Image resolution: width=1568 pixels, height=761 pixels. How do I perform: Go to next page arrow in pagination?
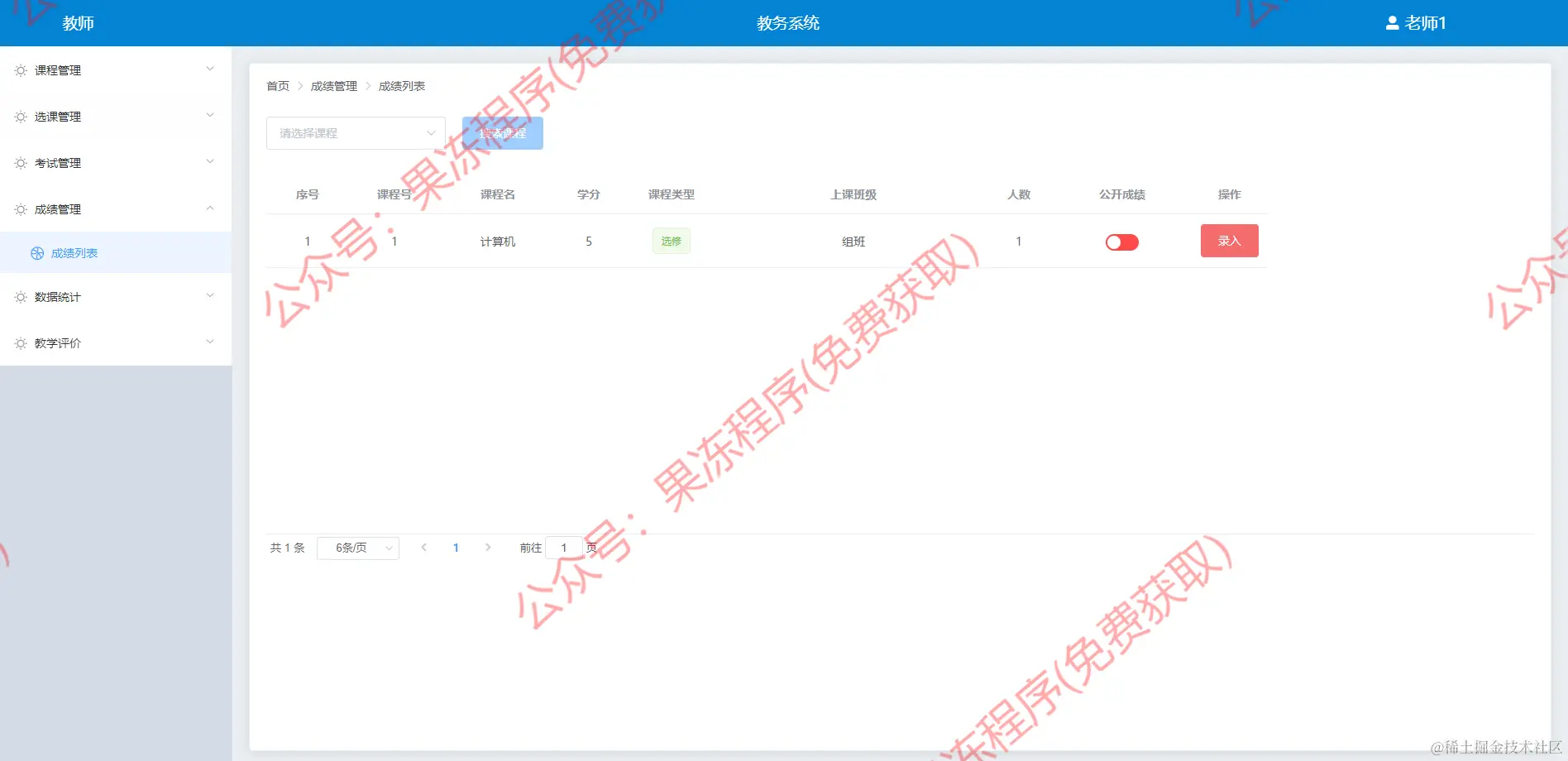(x=488, y=547)
